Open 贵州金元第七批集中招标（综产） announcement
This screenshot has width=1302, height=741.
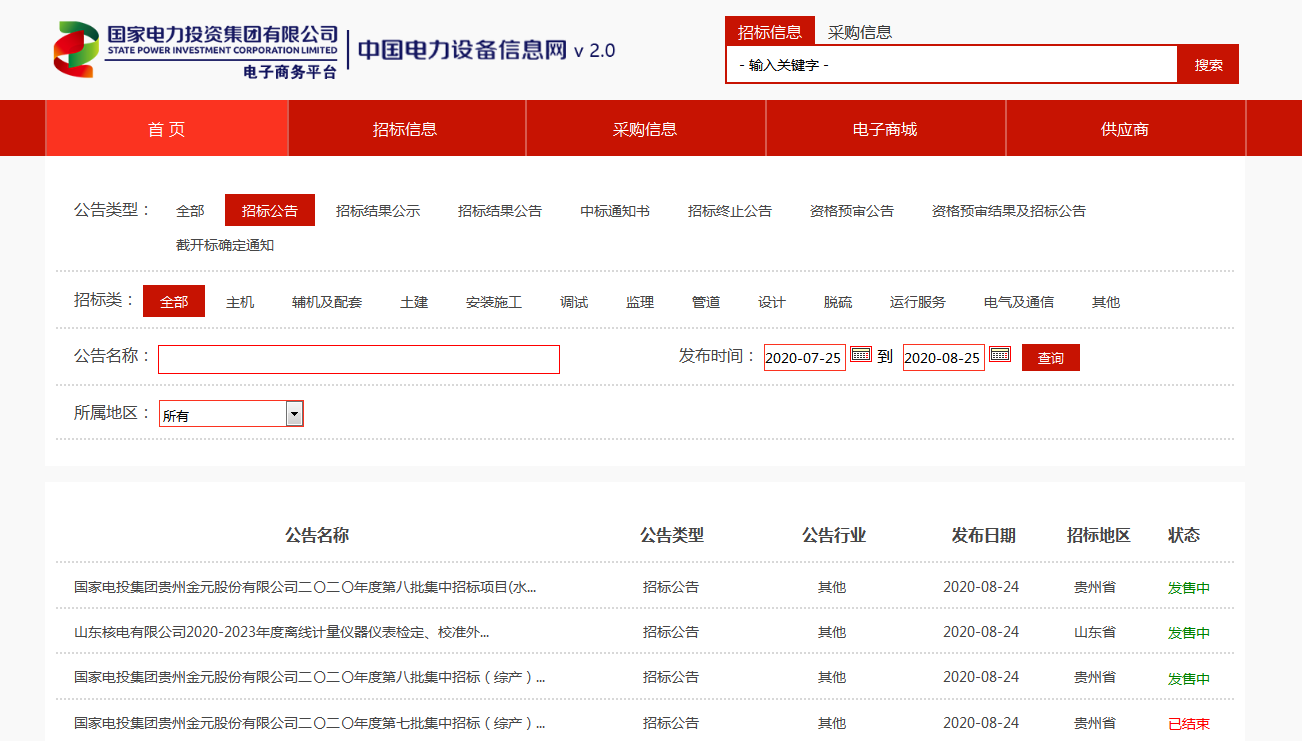pyautogui.click(x=309, y=723)
